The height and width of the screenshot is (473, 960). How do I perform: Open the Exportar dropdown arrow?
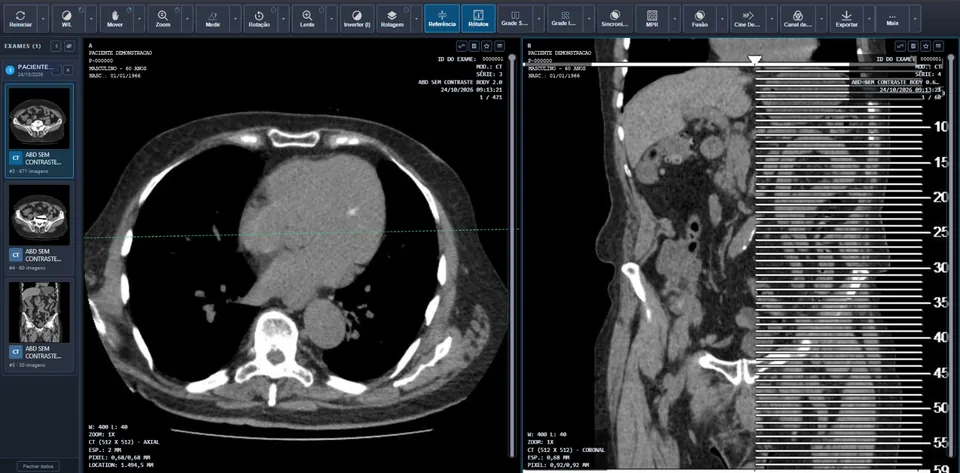(x=869, y=18)
